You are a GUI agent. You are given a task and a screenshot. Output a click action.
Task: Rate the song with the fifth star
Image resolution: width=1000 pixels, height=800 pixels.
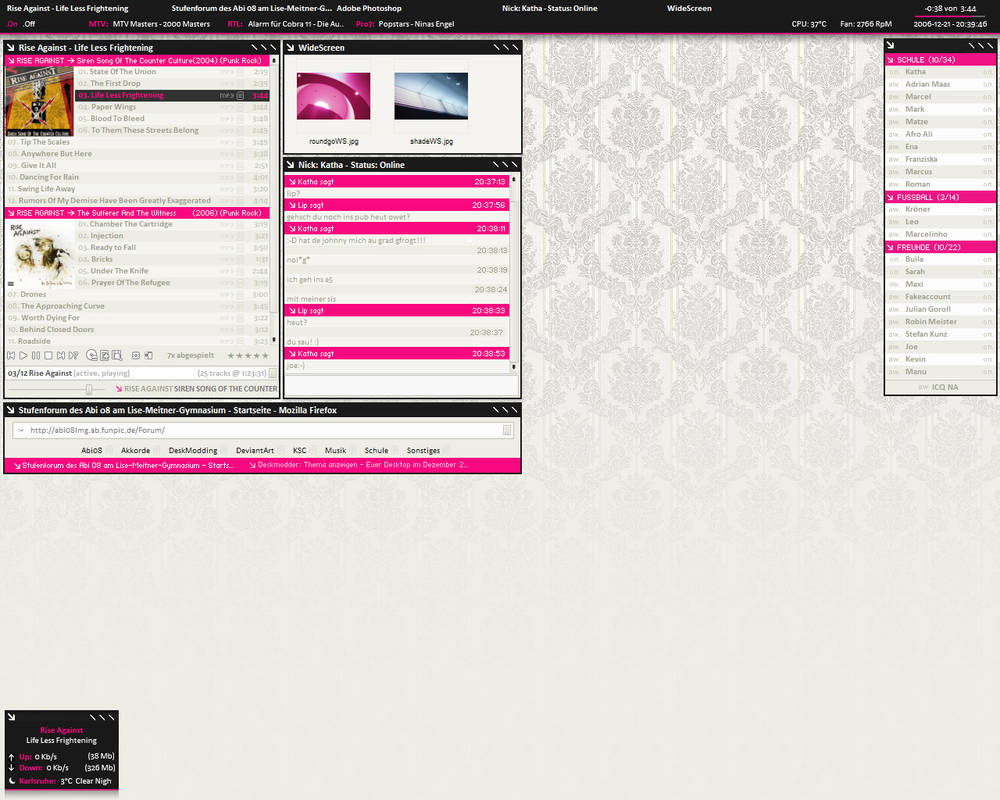pos(265,356)
